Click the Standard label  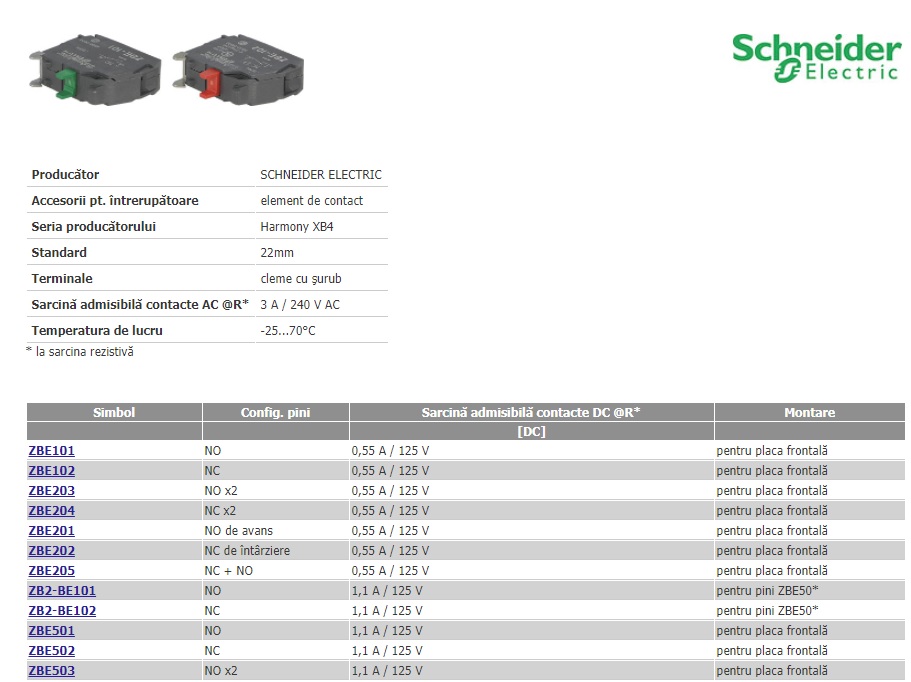tap(59, 253)
